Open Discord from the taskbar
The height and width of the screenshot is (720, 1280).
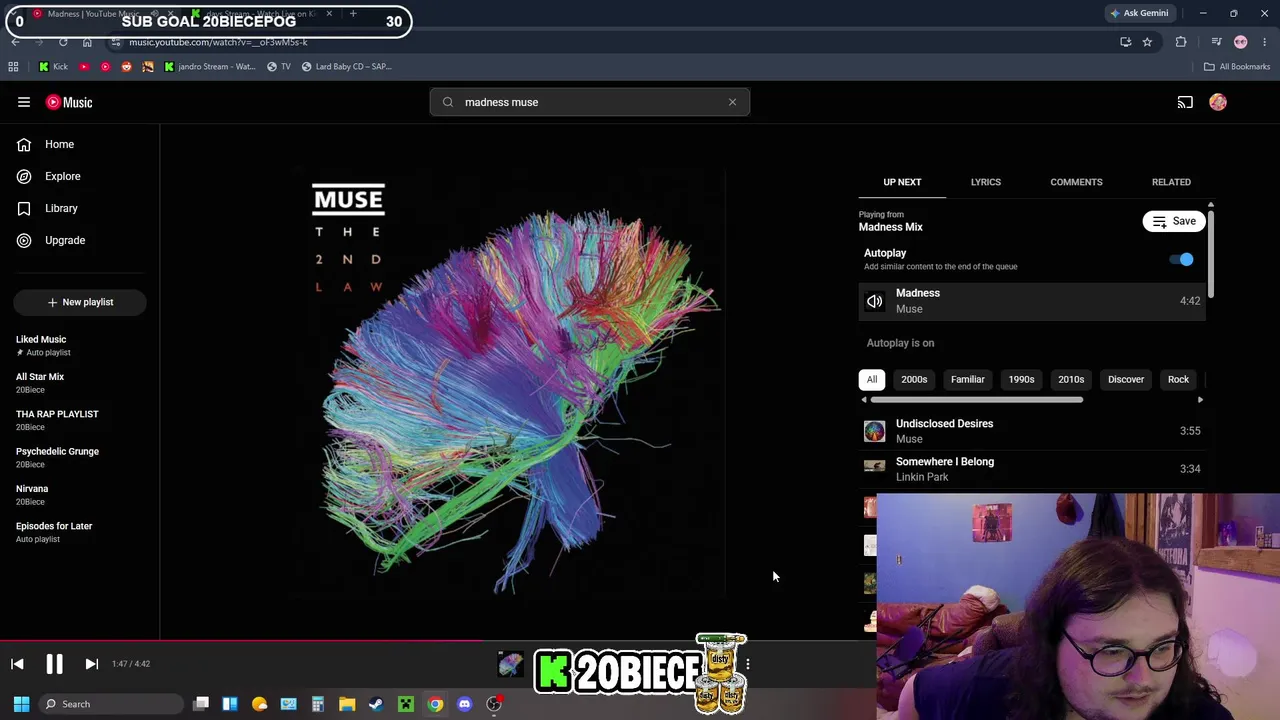[464, 704]
